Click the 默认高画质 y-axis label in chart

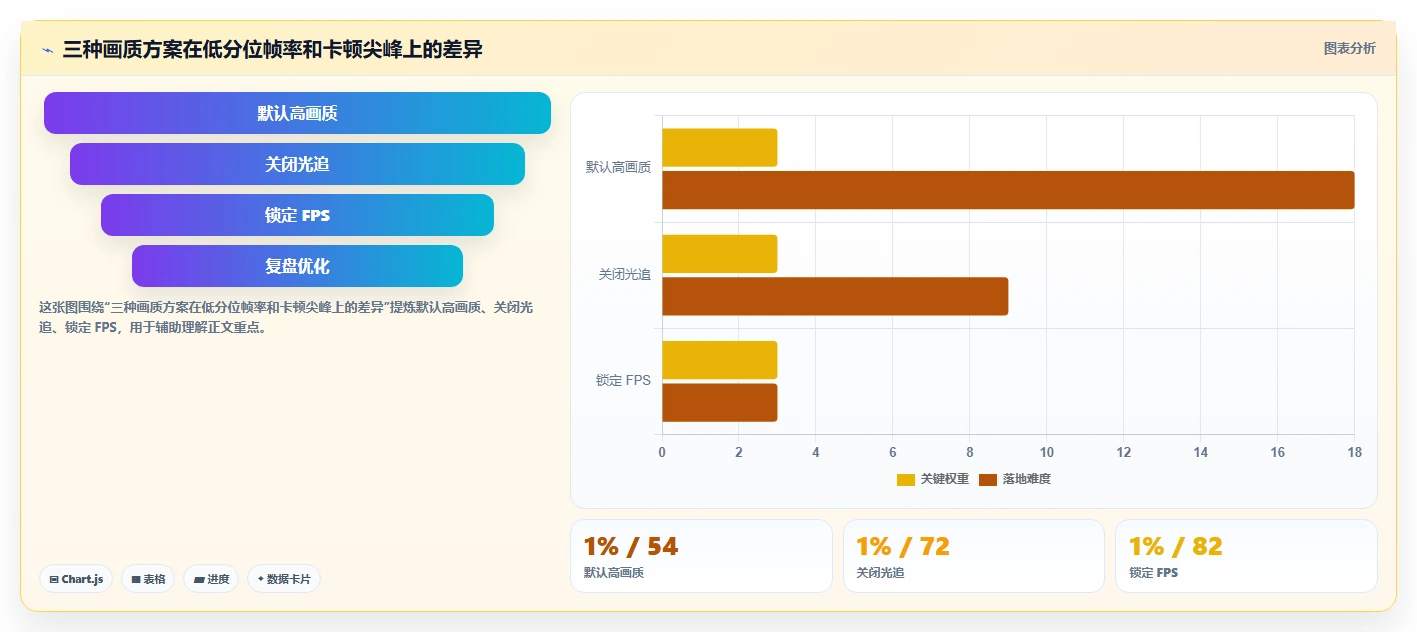pyautogui.click(x=618, y=167)
